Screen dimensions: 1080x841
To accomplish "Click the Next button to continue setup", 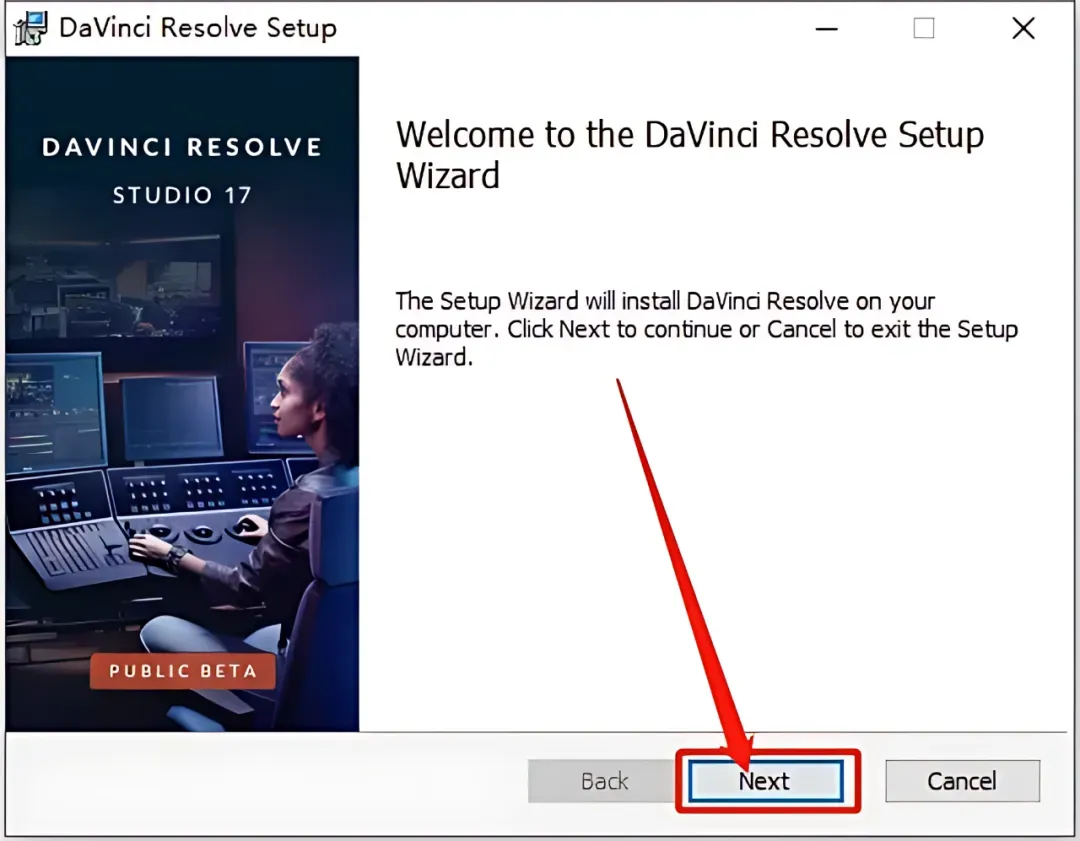I will [x=766, y=781].
